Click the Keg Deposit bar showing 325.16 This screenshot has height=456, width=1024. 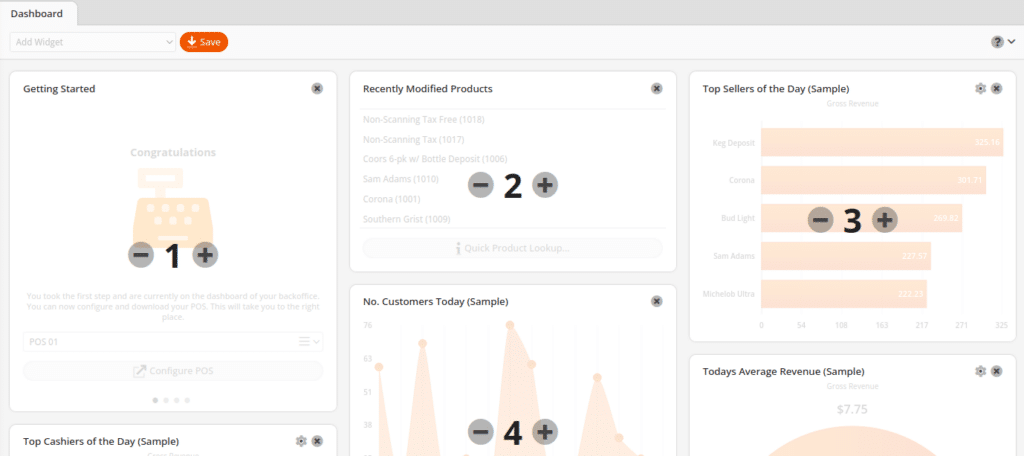coord(882,142)
